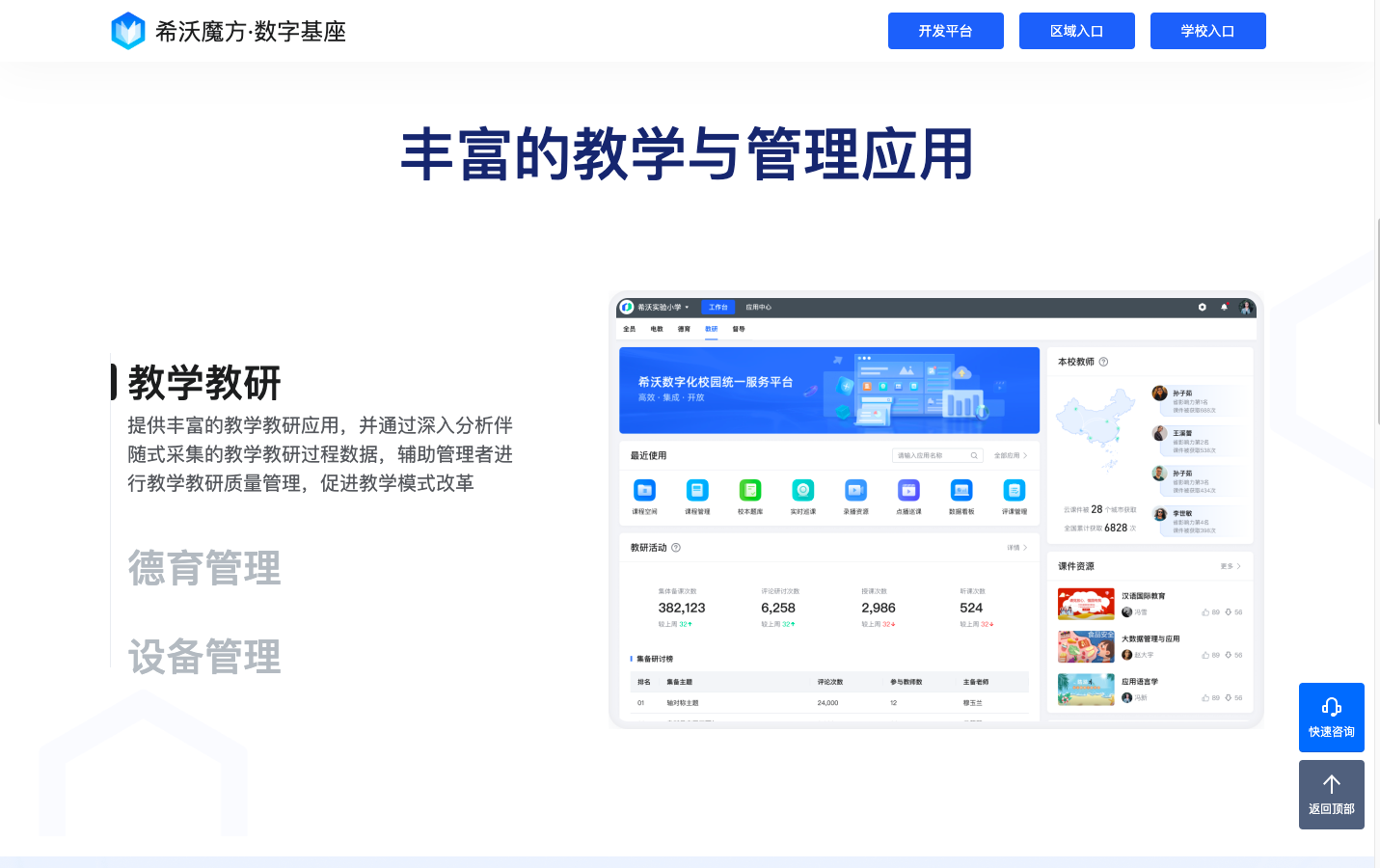Click the 希沃魔方 logo icon
Image resolution: width=1380 pixels, height=868 pixels.
128,31
